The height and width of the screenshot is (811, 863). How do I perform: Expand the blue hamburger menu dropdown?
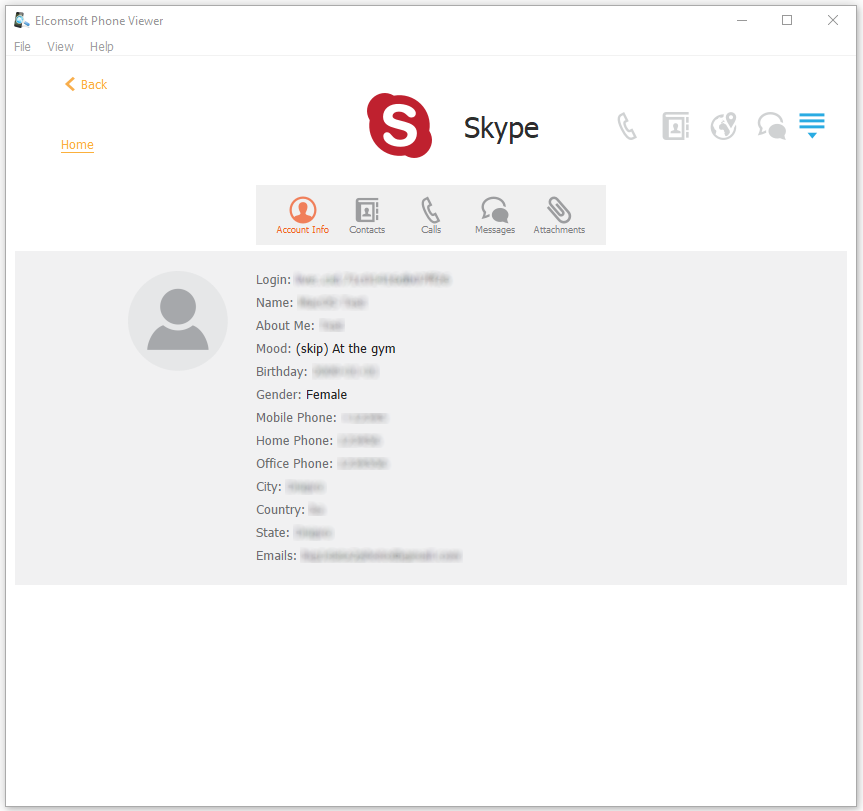click(x=812, y=126)
